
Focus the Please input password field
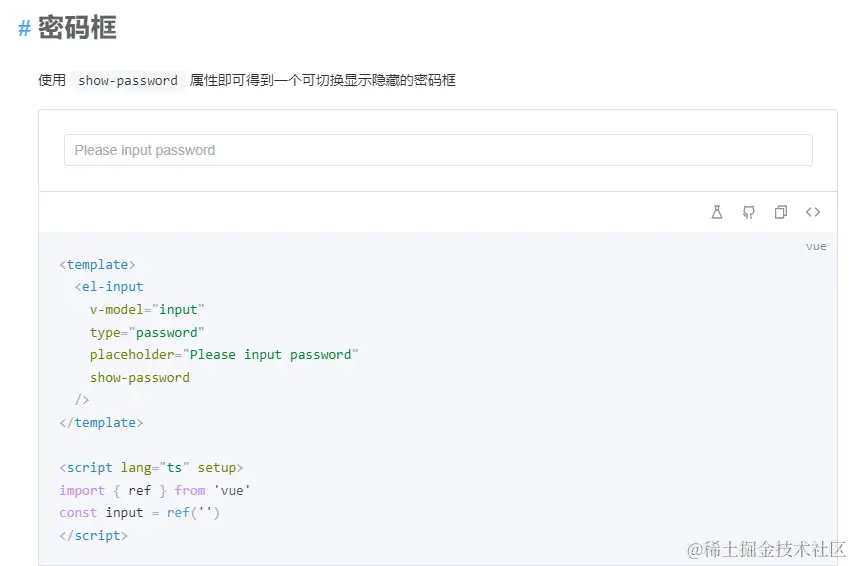[x=438, y=150]
